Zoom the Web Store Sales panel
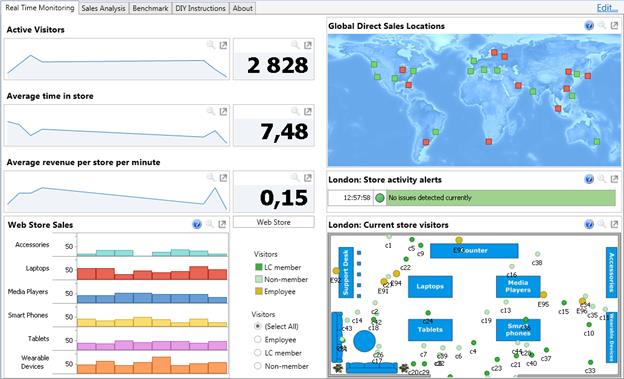624x379 pixels. 209,224
